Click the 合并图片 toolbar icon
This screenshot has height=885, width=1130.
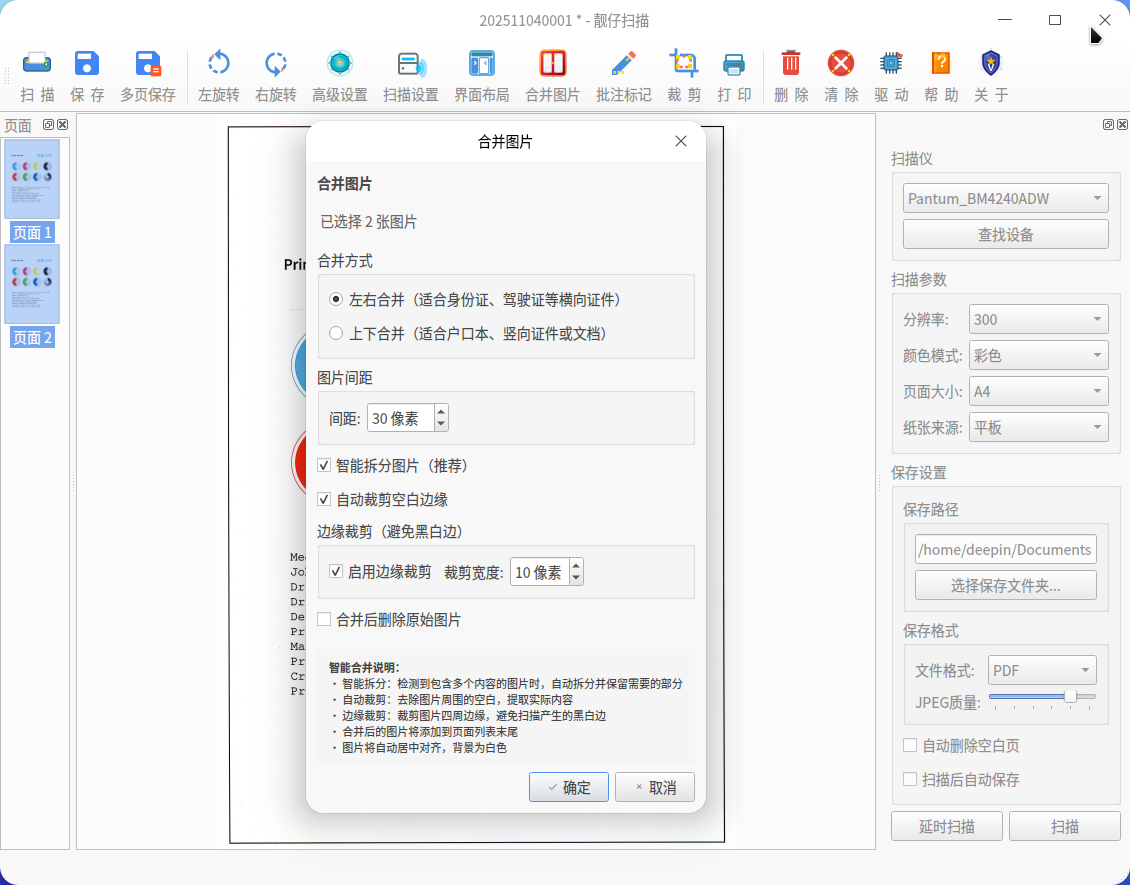[x=553, y=63]
